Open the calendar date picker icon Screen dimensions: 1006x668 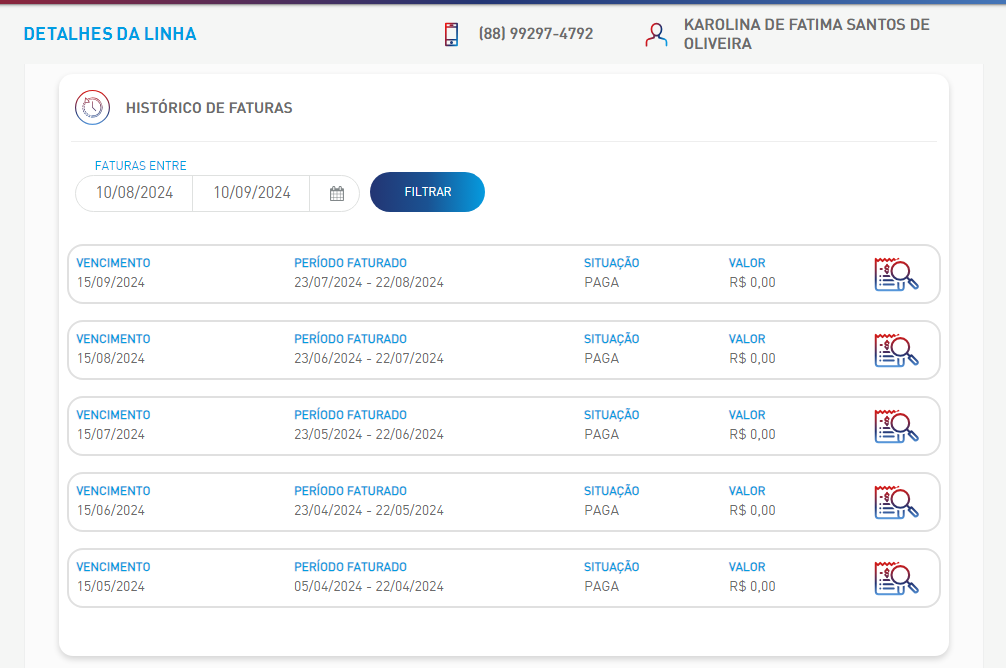click(337, 193)
